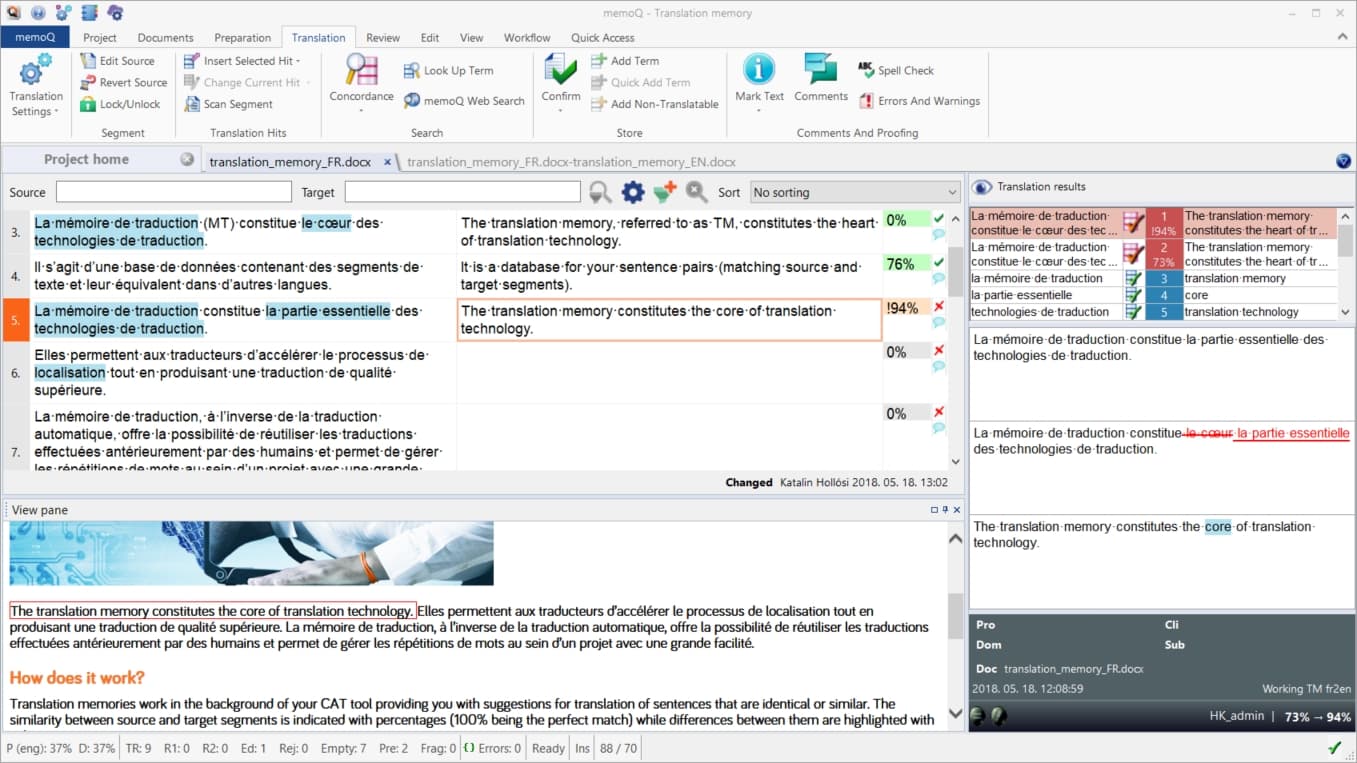Open the blue memoQ application menu
The image size is (1357, 763).
(x=35, y=38)
